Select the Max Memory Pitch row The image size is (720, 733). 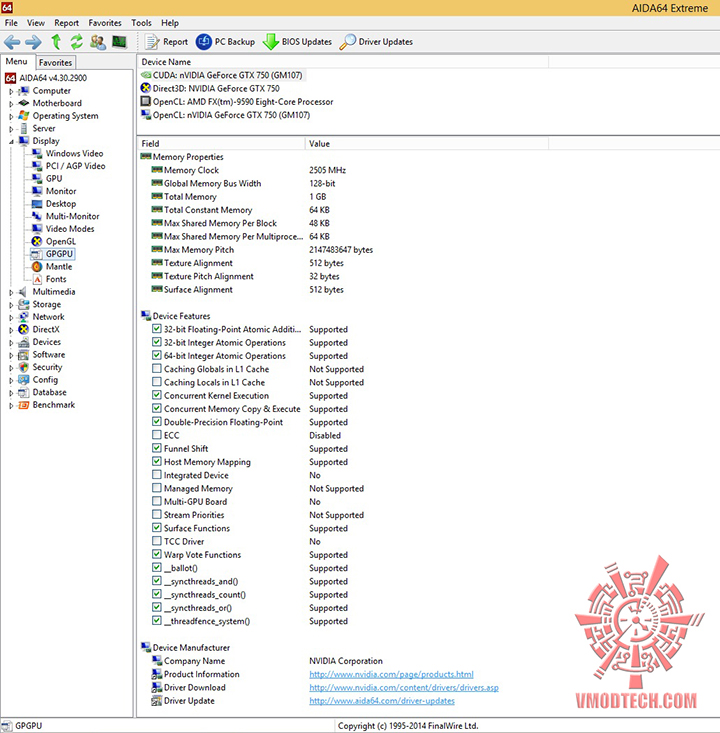pyautogui.click(x=262, y=250)
